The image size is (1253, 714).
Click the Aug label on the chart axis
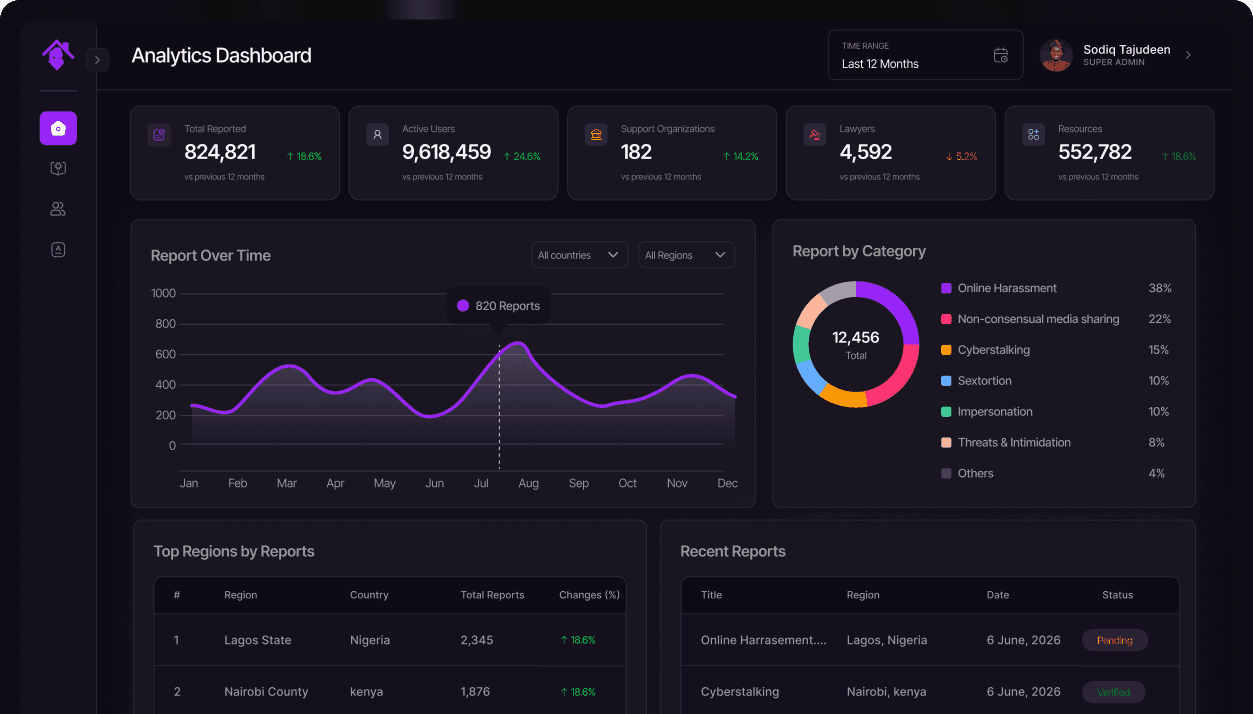click(x=529, y=483)
